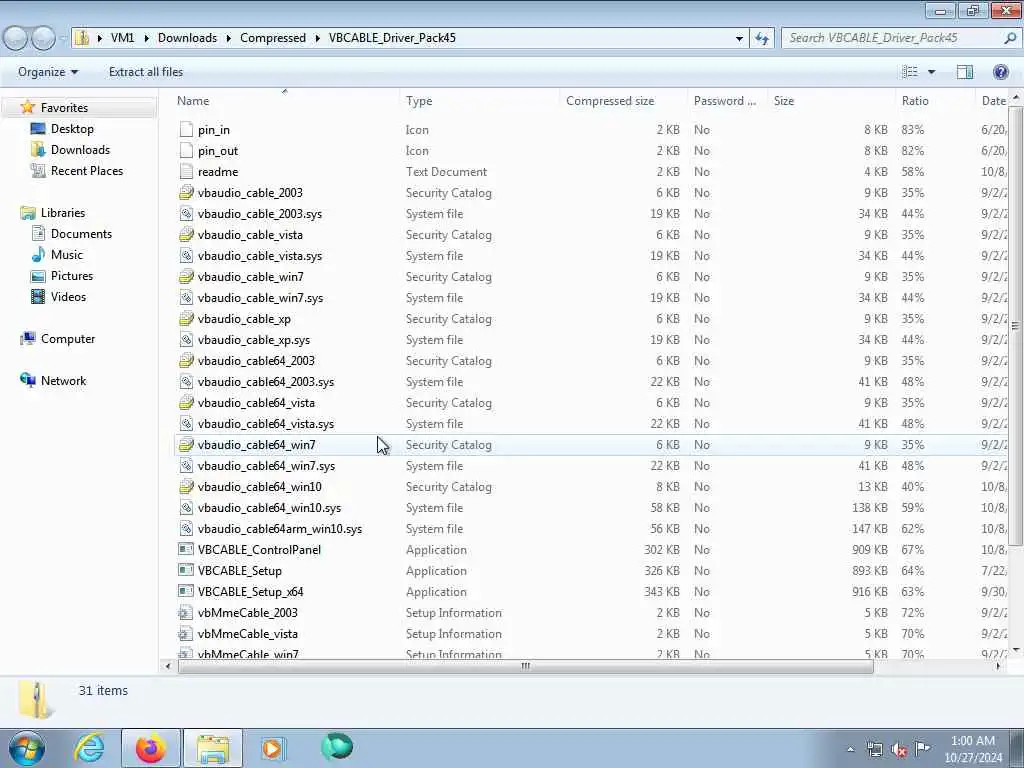Click the horizontal scrollbar right arrow
The image size is (1024, 768).
pos(998,666)
